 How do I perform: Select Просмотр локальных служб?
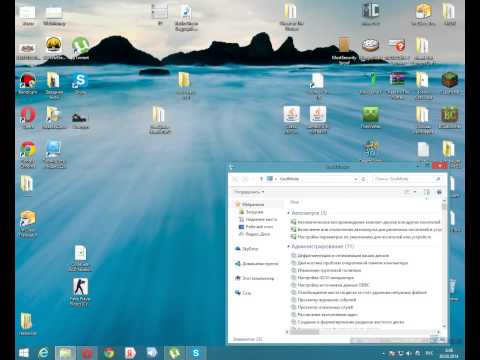pos(322,307)
